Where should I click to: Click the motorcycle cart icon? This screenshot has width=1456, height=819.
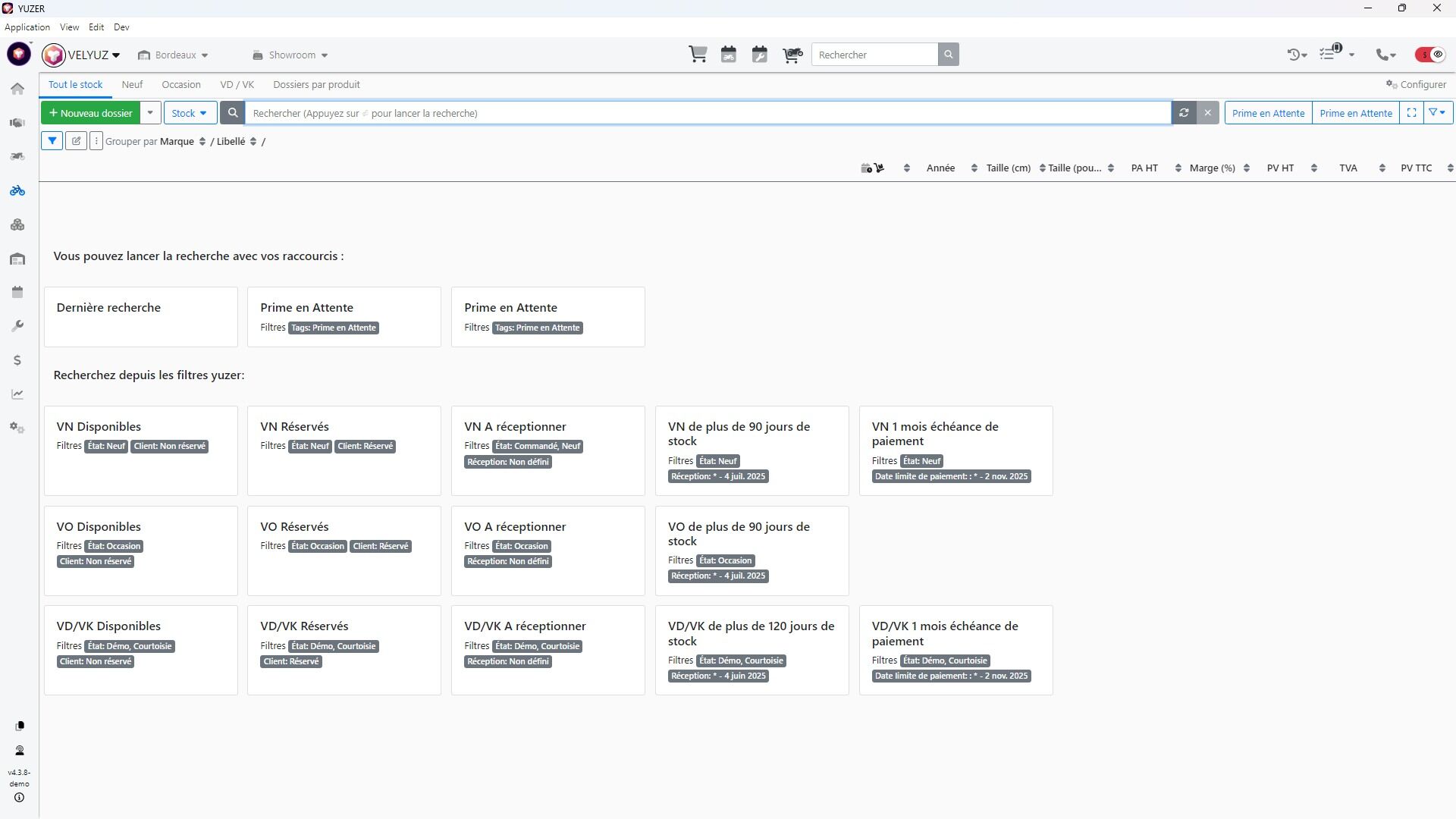pyautogui.click(x=792, y=55)
